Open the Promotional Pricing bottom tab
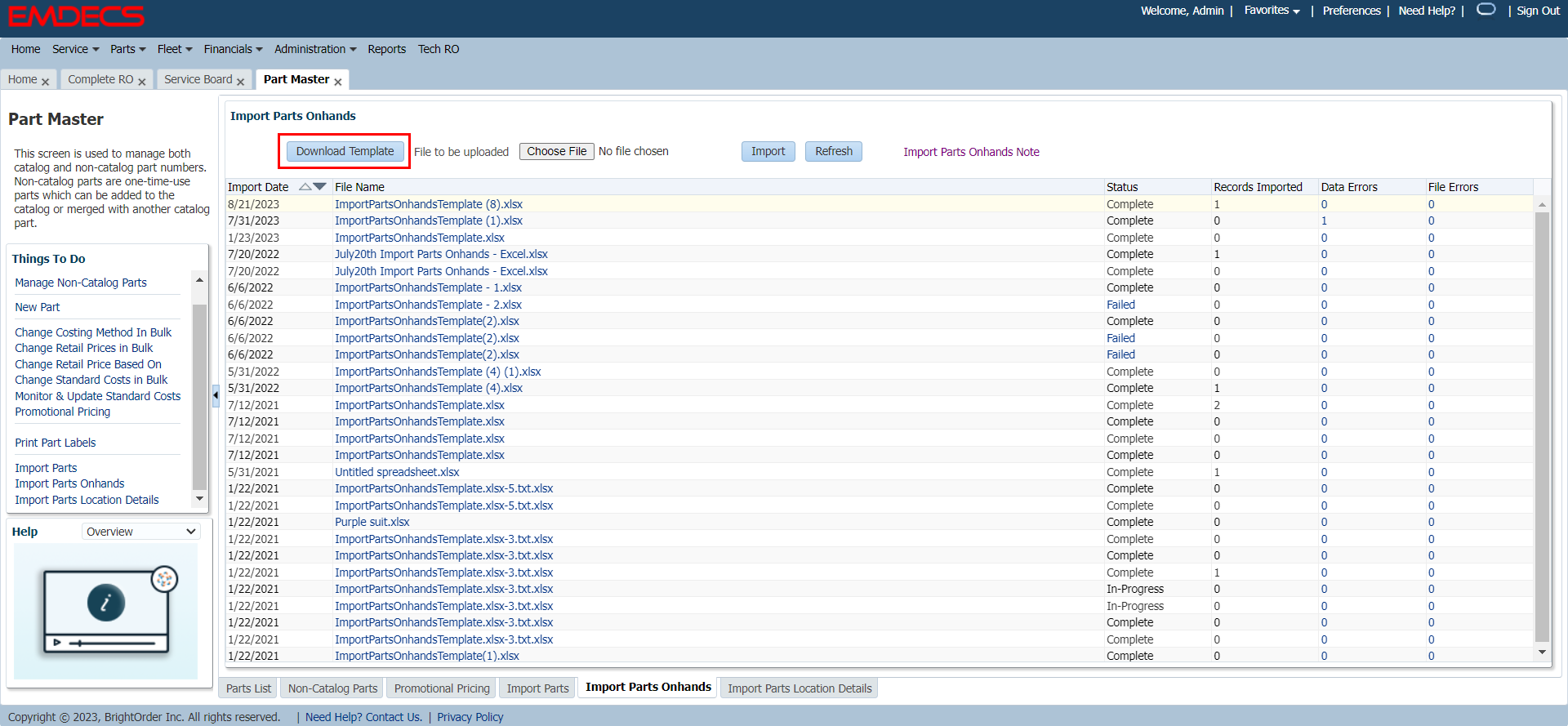This screenshot has height=726, width=1568. [442, 688]
